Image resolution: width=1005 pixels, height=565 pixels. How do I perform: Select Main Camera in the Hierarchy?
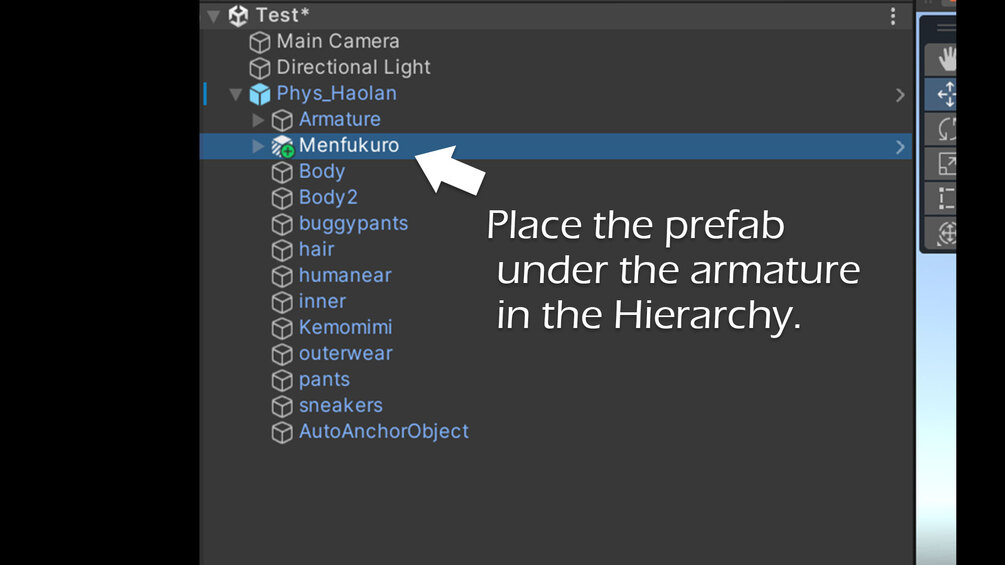click(337, 41)
